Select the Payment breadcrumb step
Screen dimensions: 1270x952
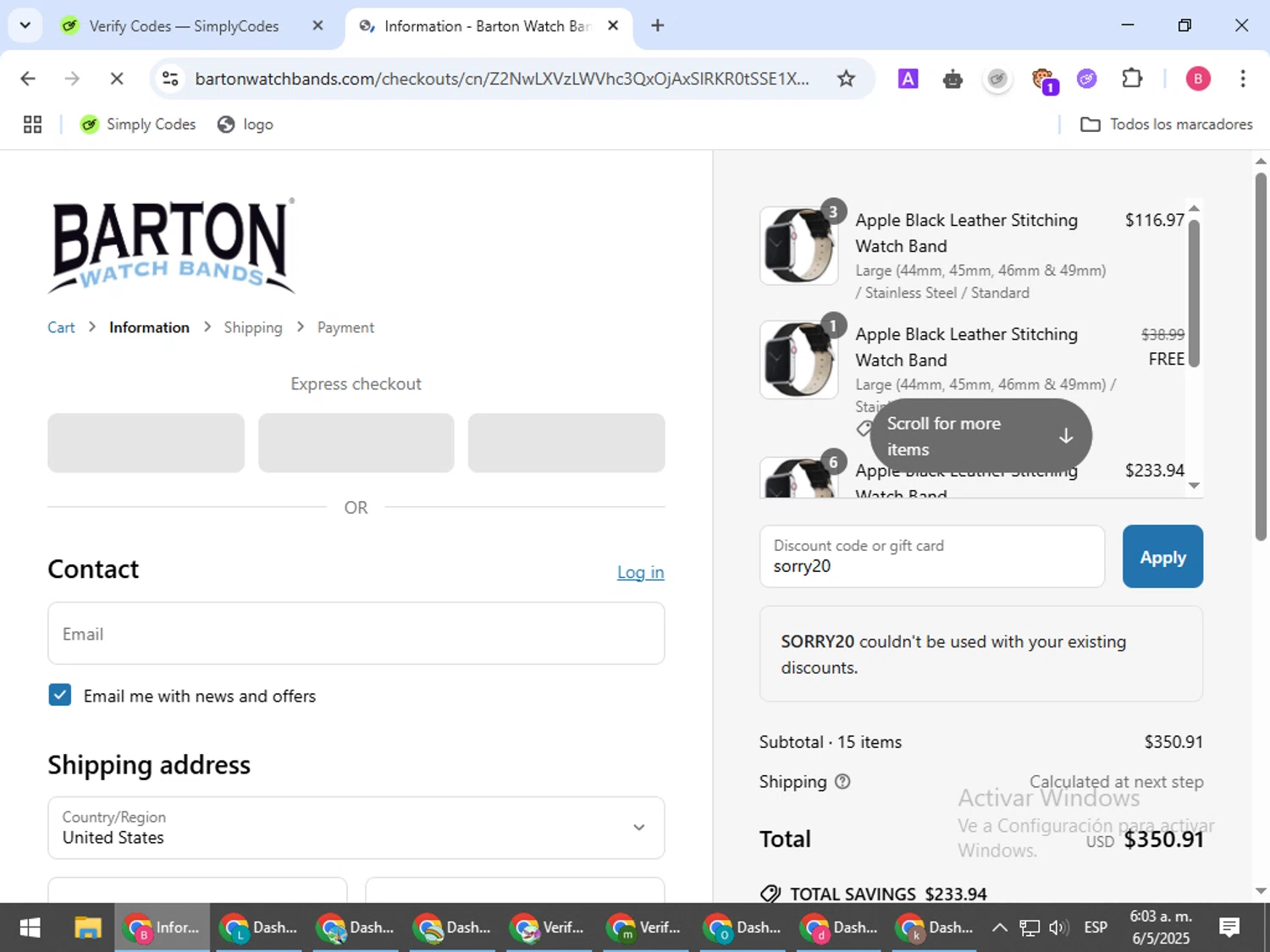point(345,327)
